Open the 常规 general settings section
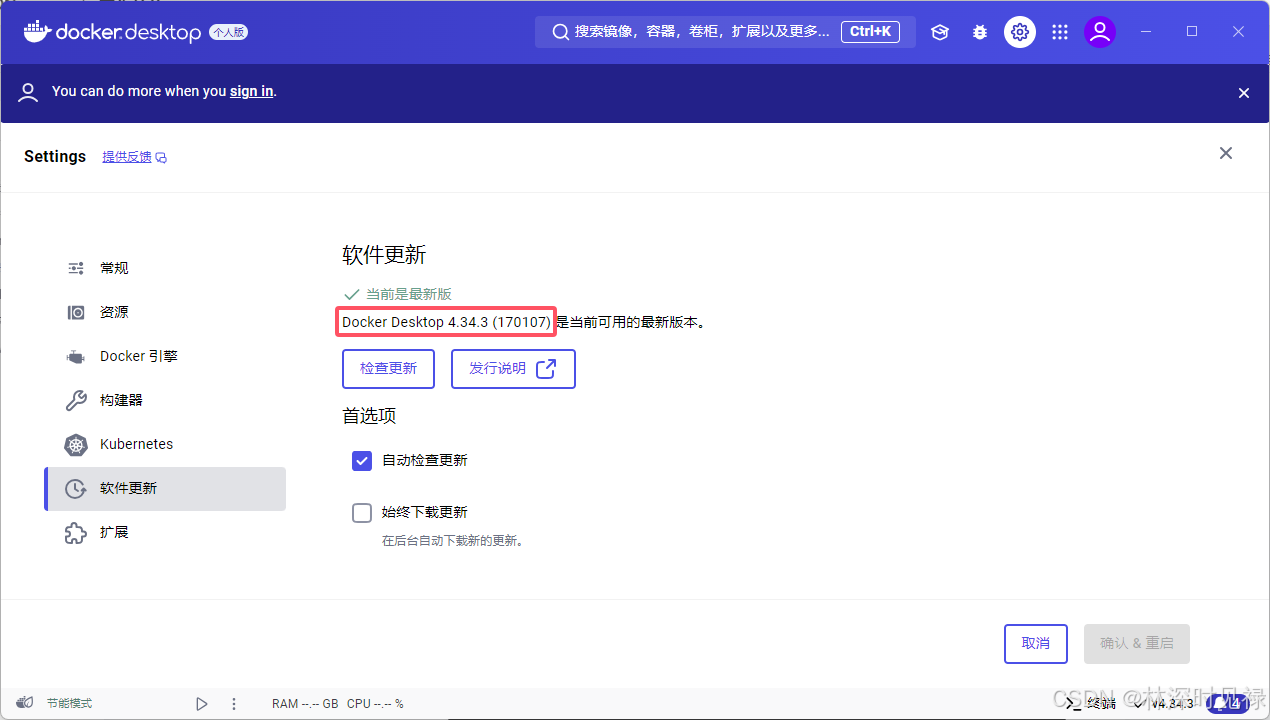Image resolution: width=1270 pixels, height=720 pixels. [x=165, y=268]
